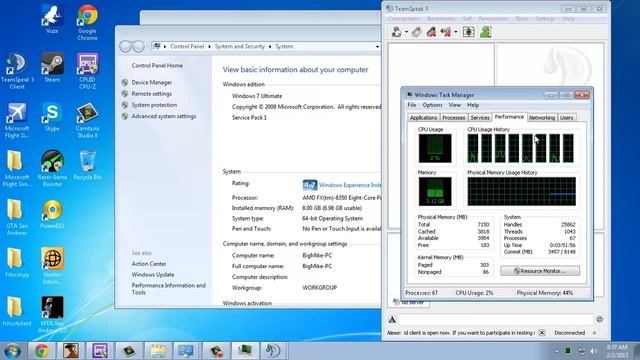Image resolution: width=640 pixels, height=360 pixels.
Task: Mute microphone in TeamSpeak toolbar
Action: (431, 32)
